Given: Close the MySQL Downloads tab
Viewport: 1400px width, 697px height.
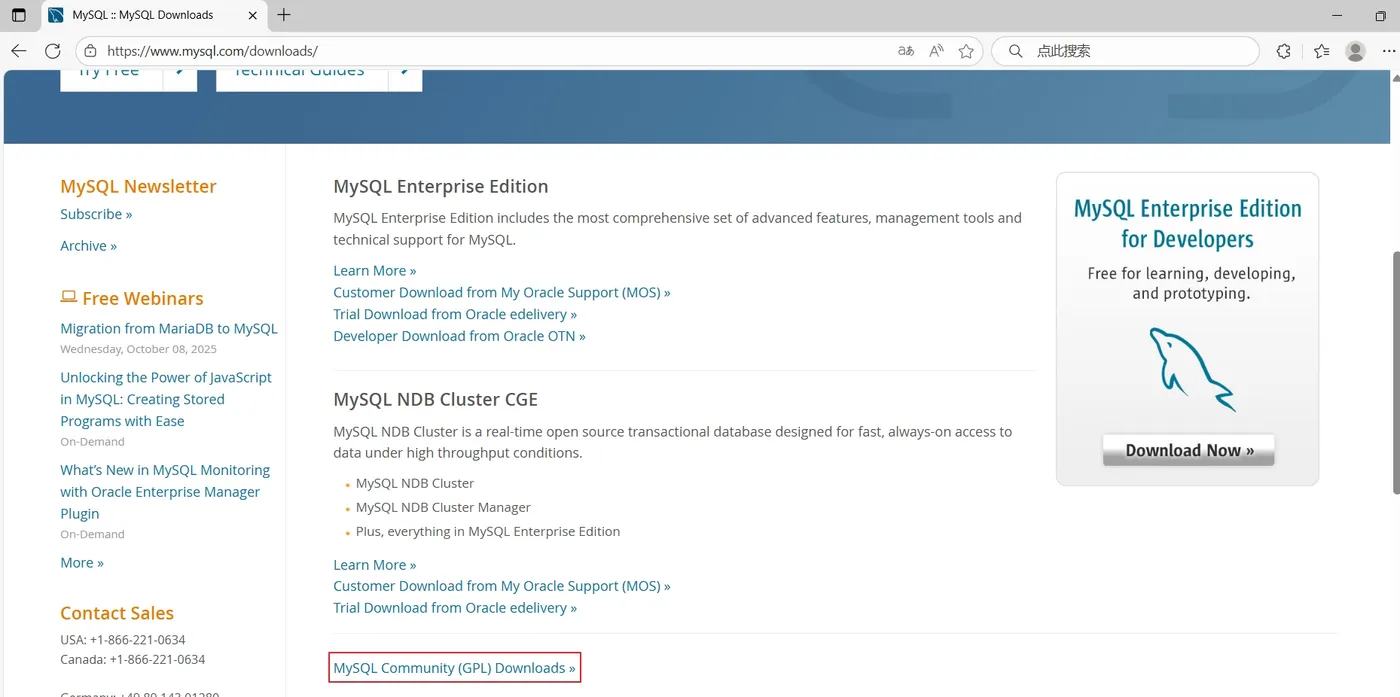Looking at the screenshot, I should [253, 15].
